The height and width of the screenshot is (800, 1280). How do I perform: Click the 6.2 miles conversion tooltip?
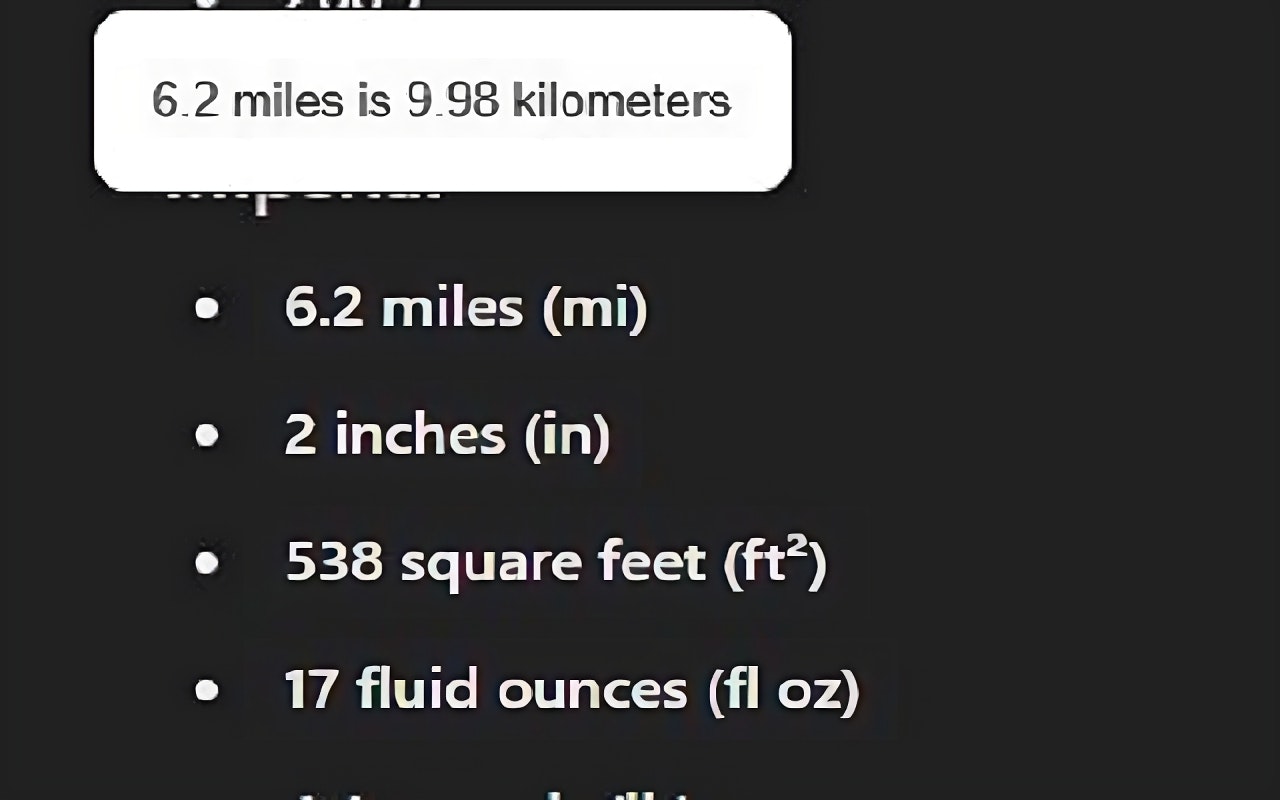(x=442, y=101)
